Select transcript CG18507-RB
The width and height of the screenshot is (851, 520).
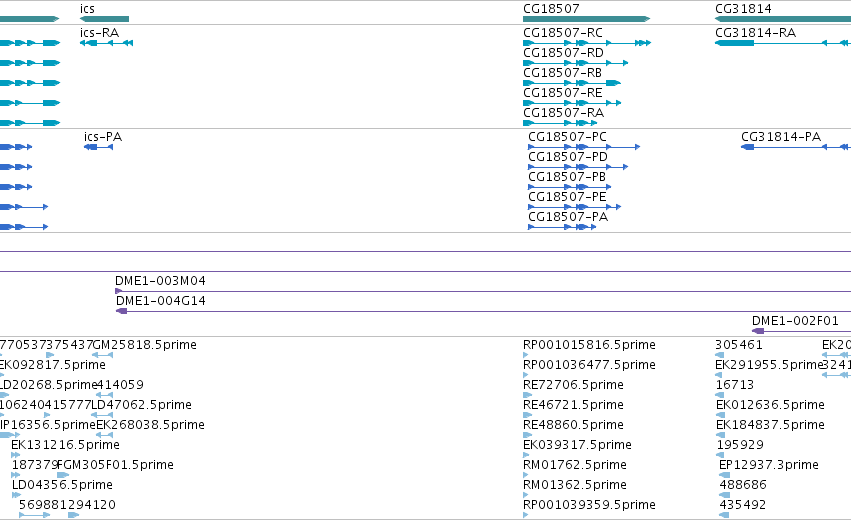[x=562, y=73]
